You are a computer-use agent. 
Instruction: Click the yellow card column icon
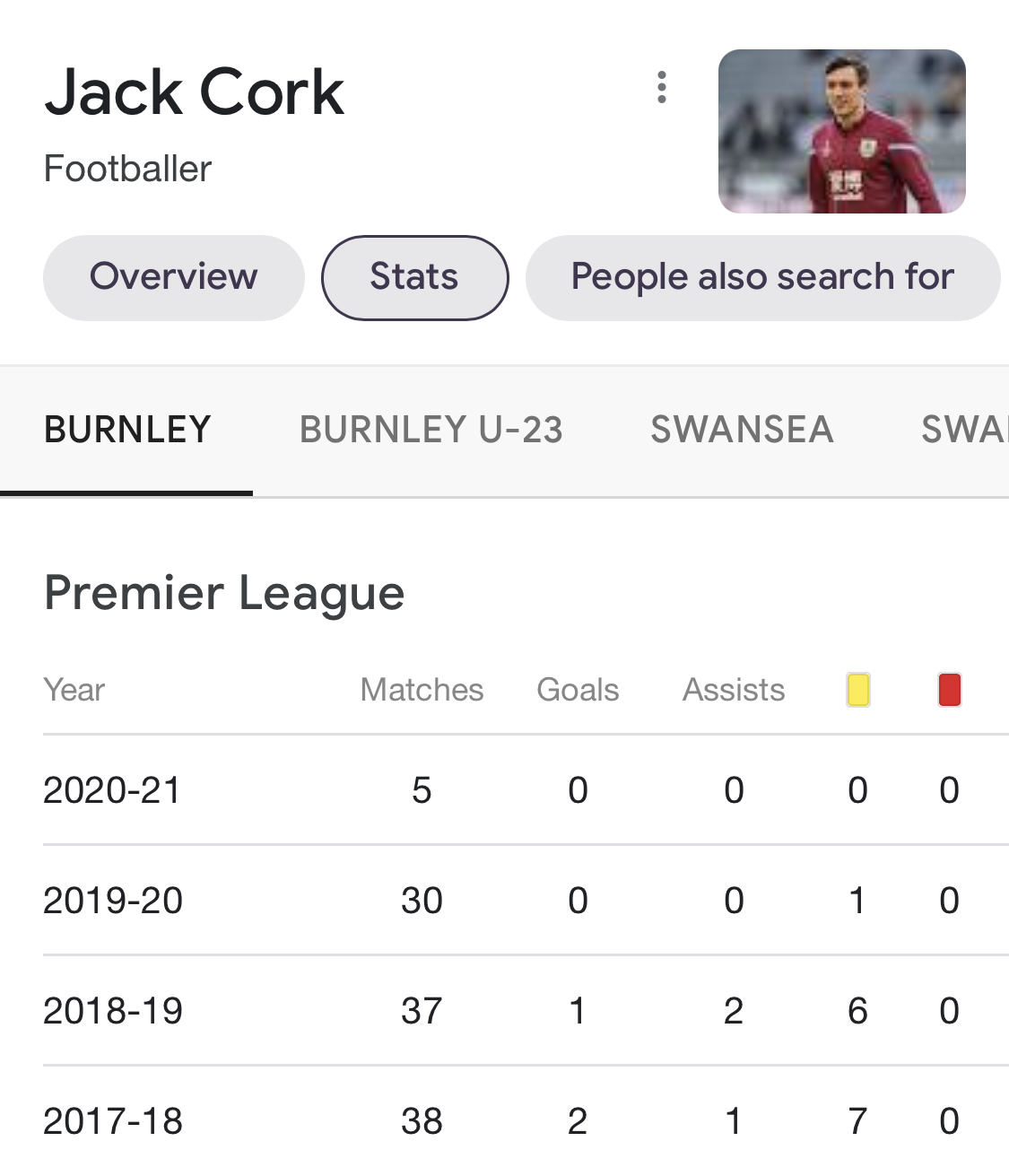857,691
